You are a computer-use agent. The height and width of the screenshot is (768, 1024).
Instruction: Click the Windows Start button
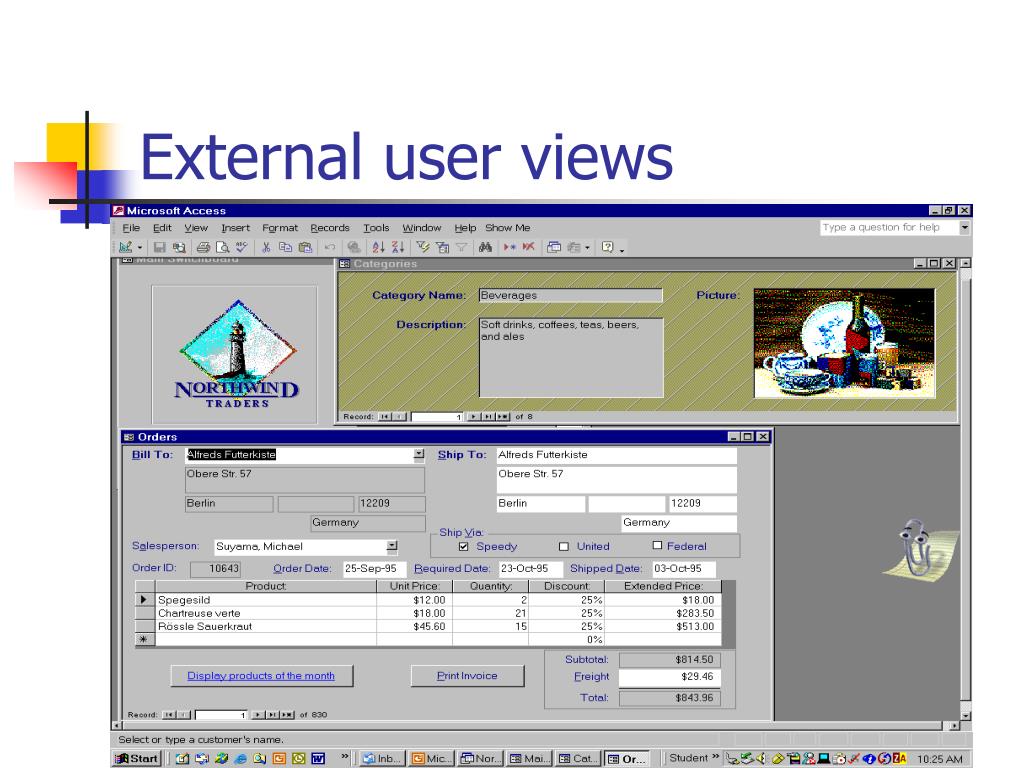tap(136, 758)
